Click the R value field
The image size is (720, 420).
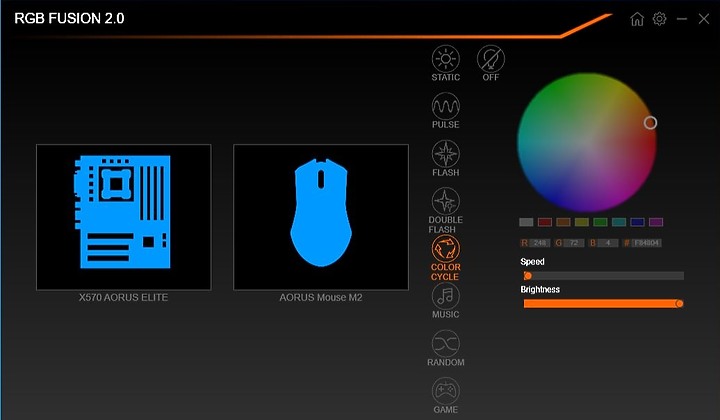point(540,243)
